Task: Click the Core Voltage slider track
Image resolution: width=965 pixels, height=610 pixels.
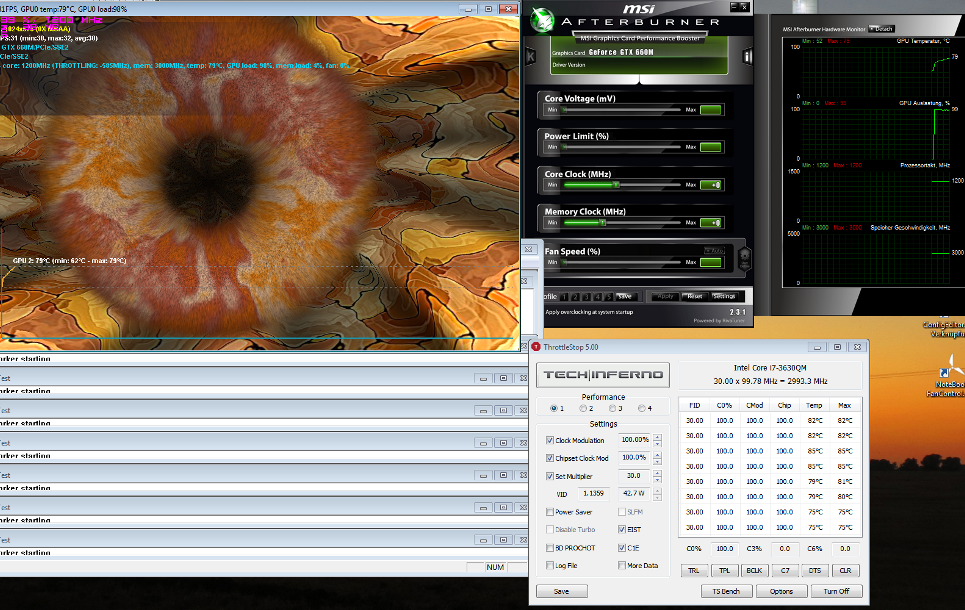Action: pos(622,110)
